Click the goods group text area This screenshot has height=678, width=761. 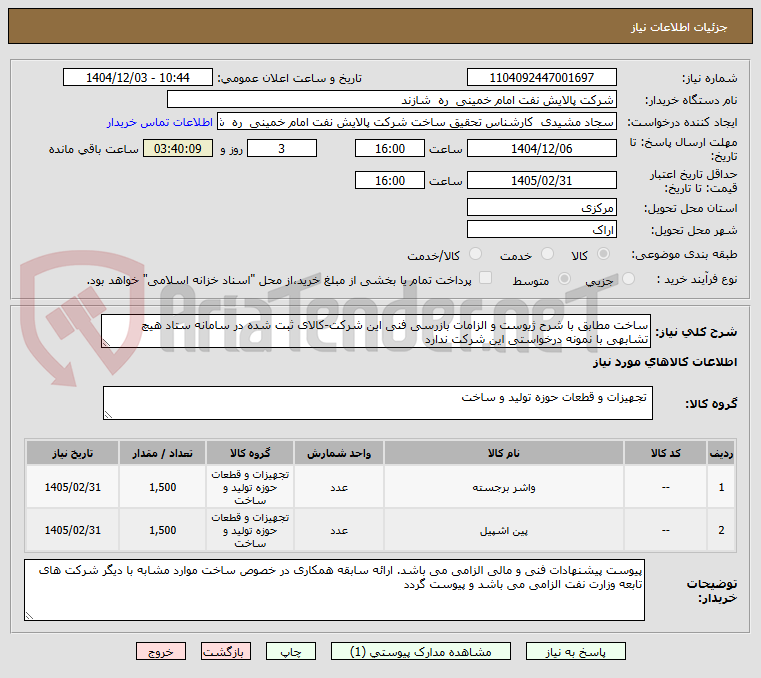pyautogui.click(x=378, y=403)
